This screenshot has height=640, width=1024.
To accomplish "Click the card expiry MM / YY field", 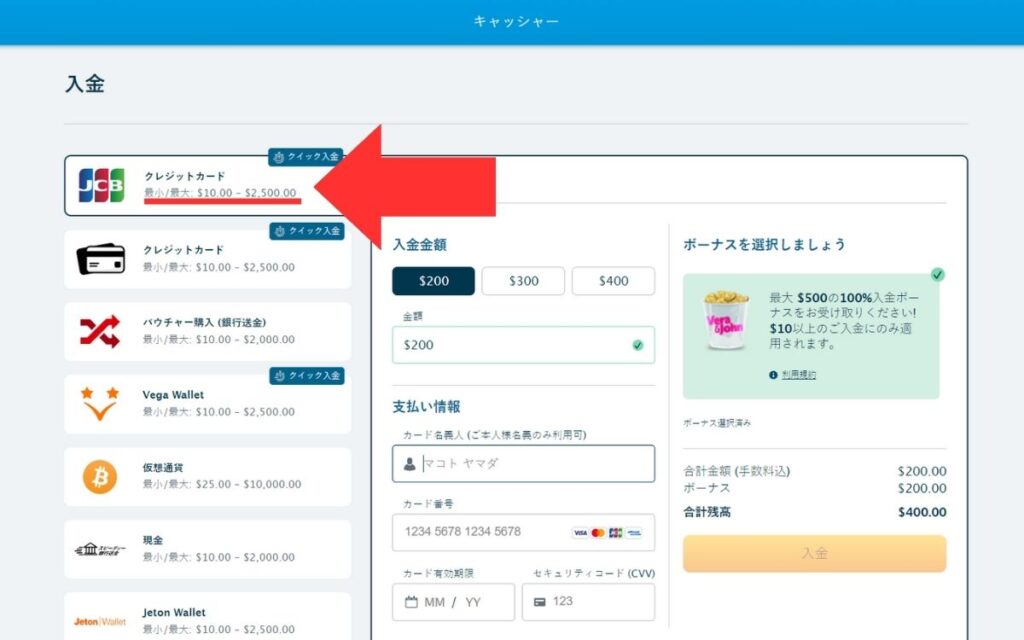I will pyautogui.click(x=454, y=602).
